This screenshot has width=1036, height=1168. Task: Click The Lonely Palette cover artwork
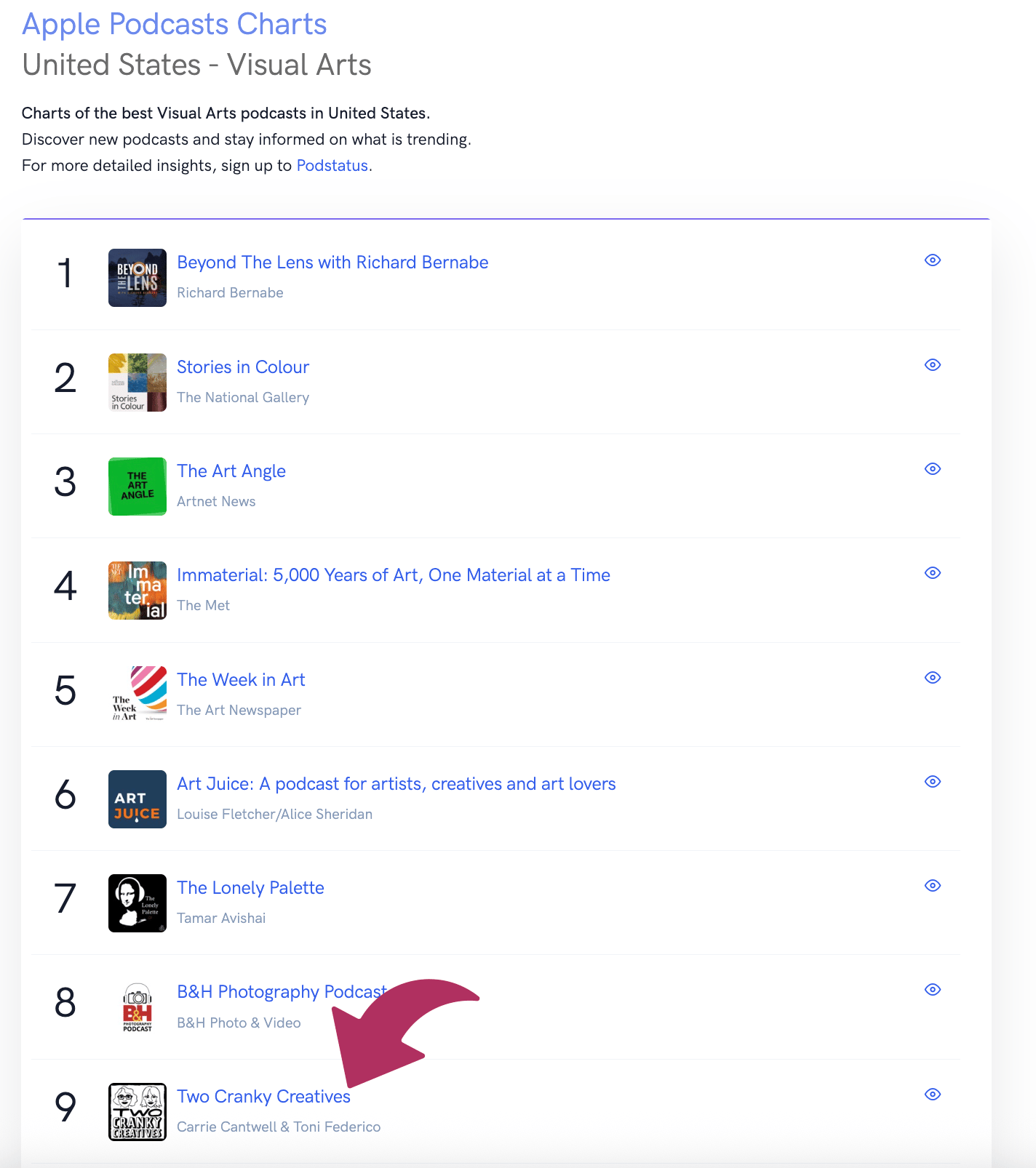(x=138, y=903)
